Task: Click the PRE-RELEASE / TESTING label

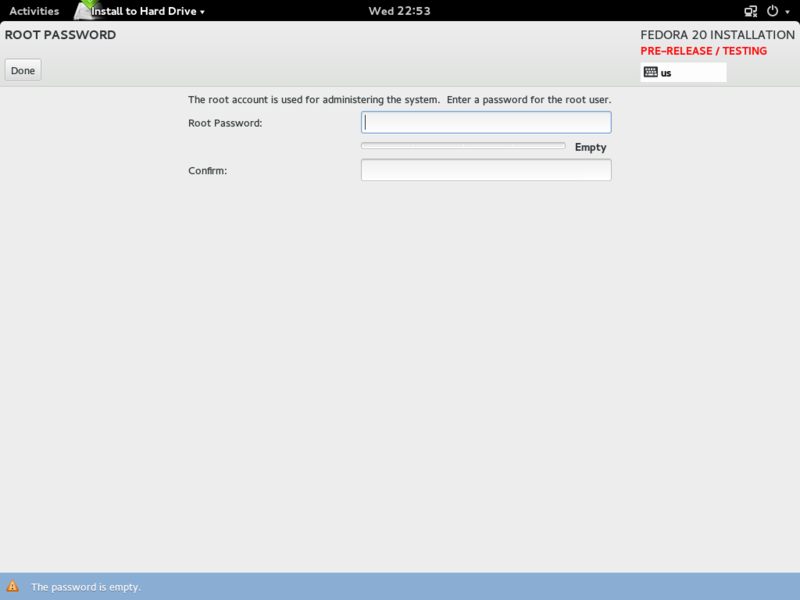Action: tap(704, 50)
